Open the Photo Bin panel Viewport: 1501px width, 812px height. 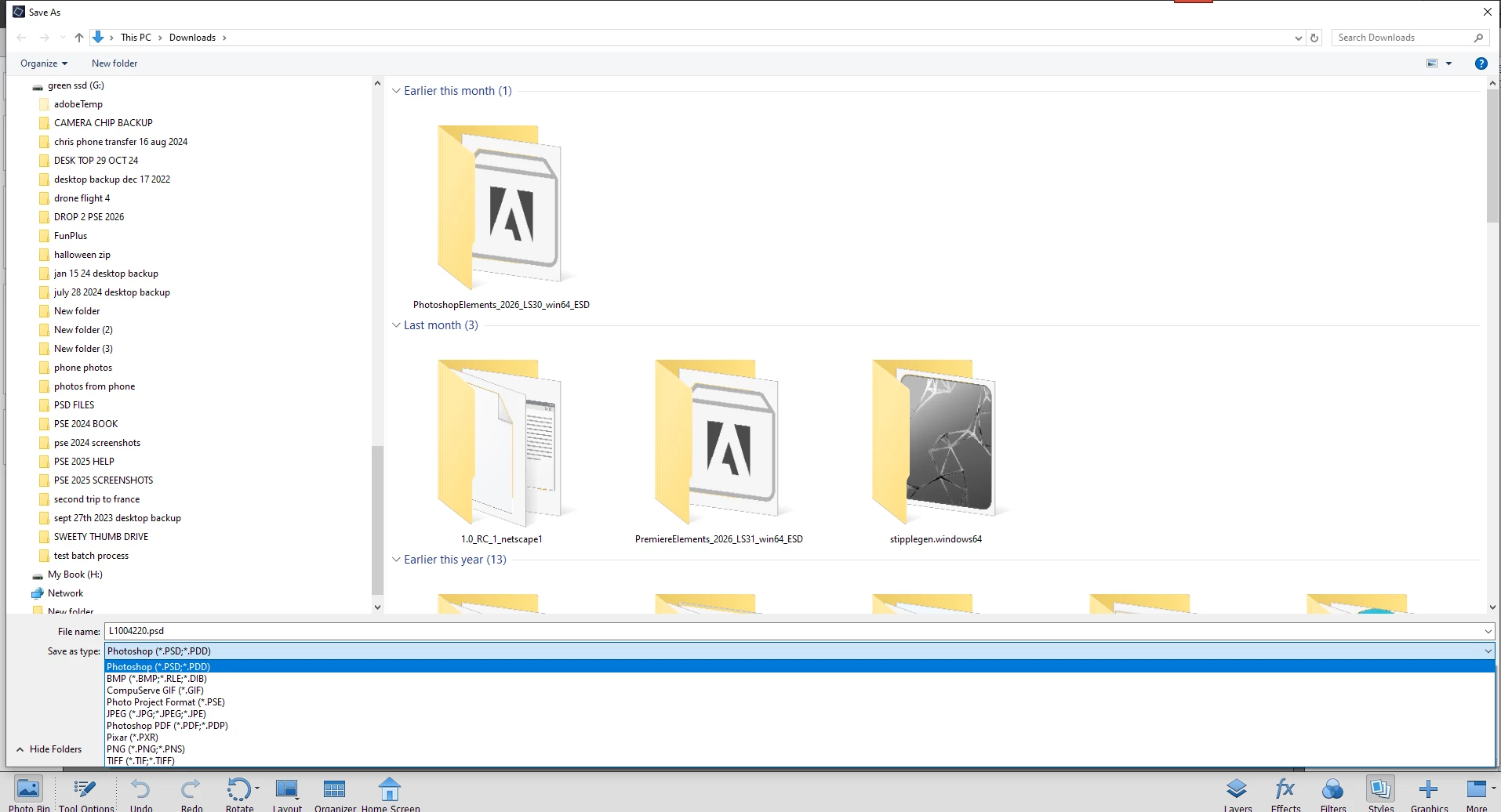pos(29,792)
